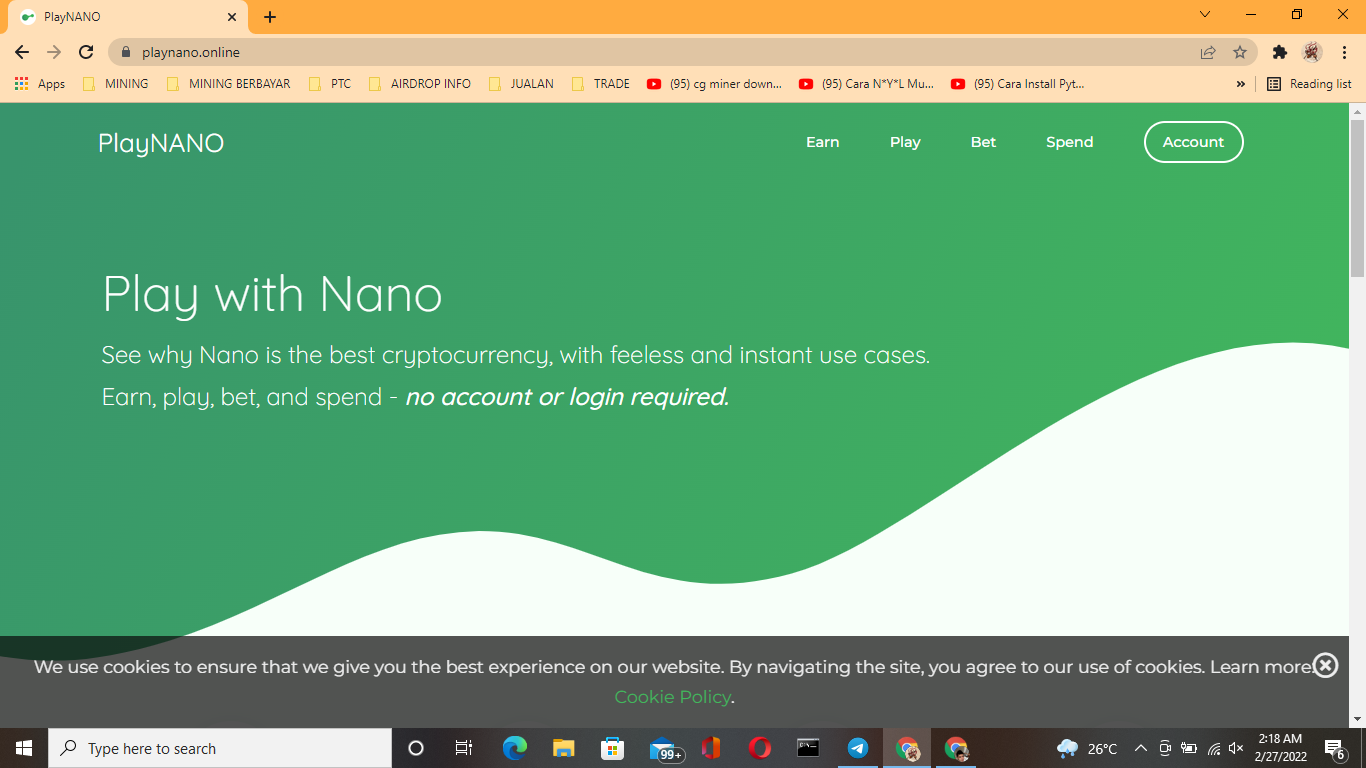Open the Bet menu item

pos(983,142)
